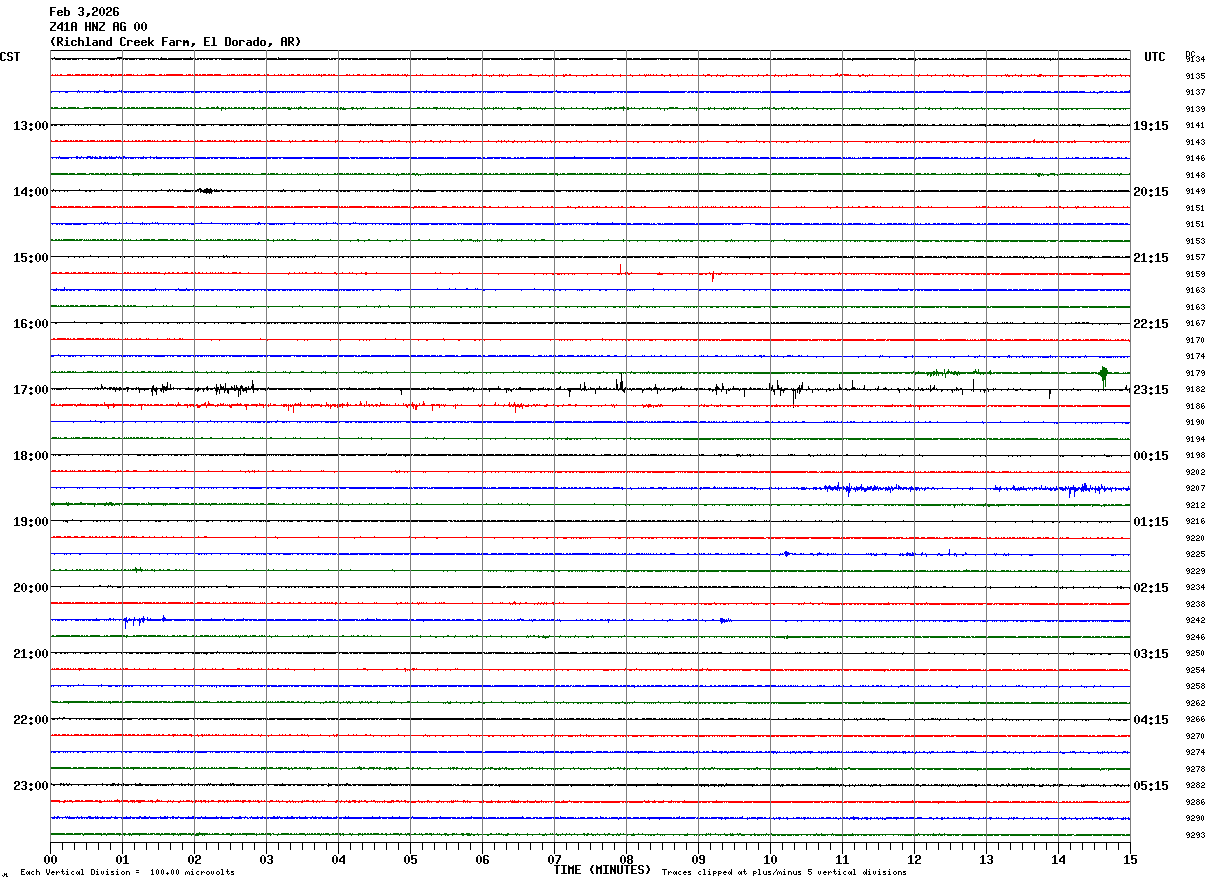Click the '(Richland Creek Farm, El Dorado, AR)' label

tap(175, 42)
